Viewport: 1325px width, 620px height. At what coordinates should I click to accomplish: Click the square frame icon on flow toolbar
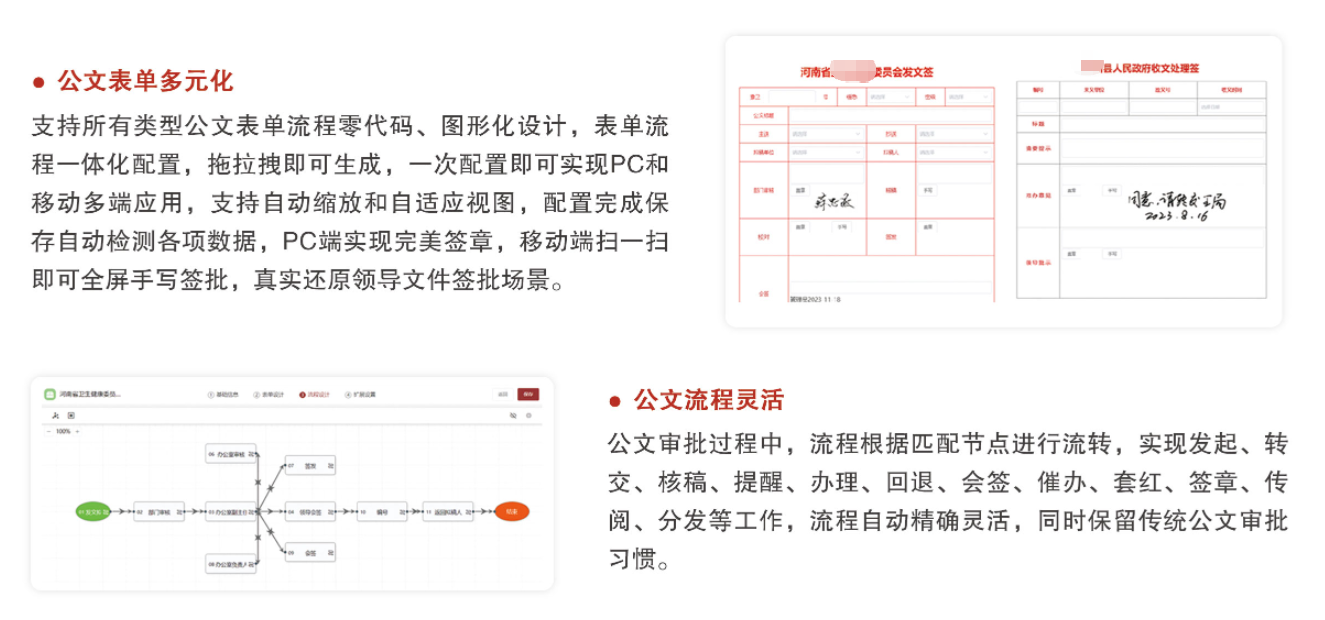[70, 414]
